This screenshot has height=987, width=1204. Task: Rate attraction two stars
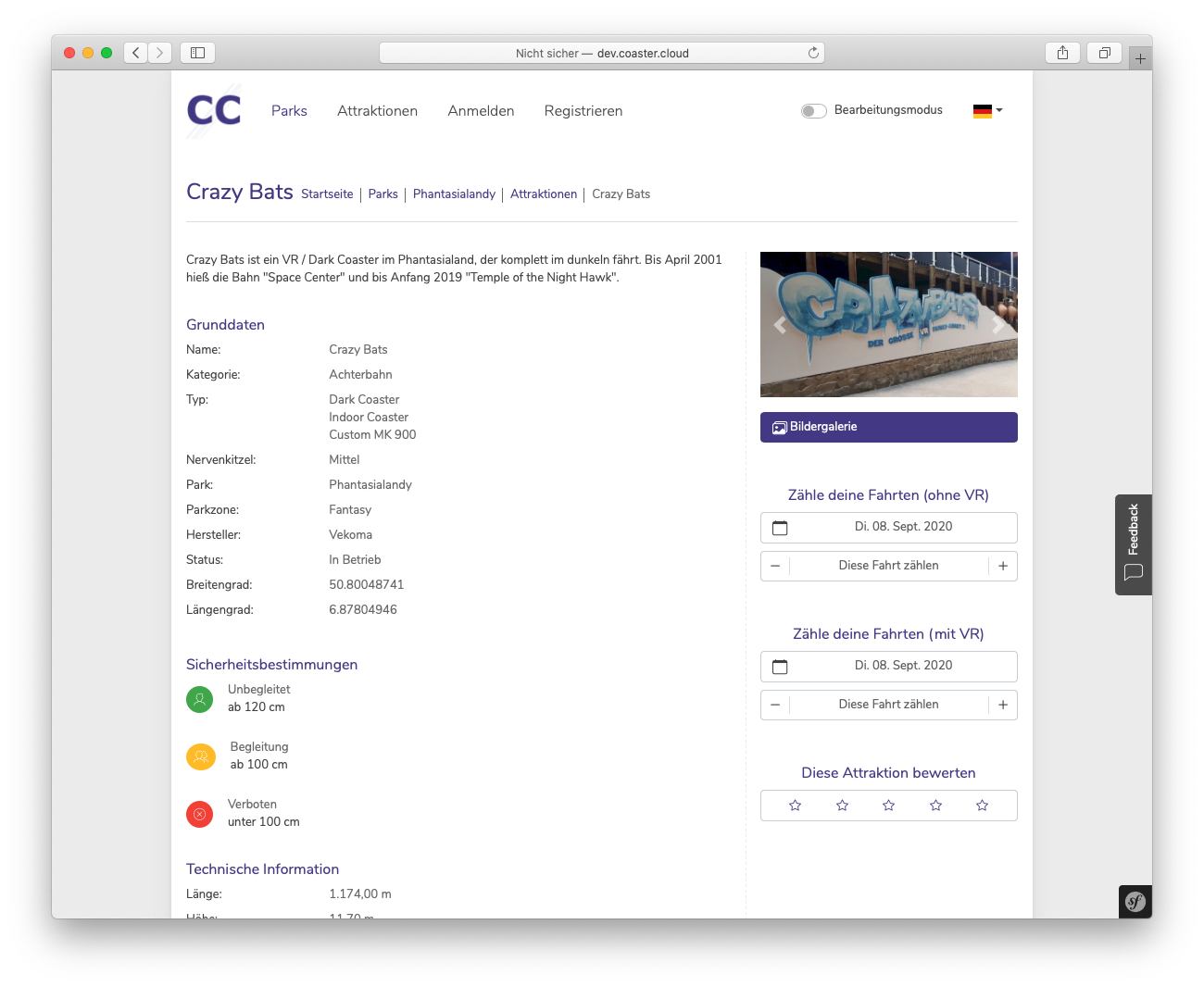pos(842,806)
